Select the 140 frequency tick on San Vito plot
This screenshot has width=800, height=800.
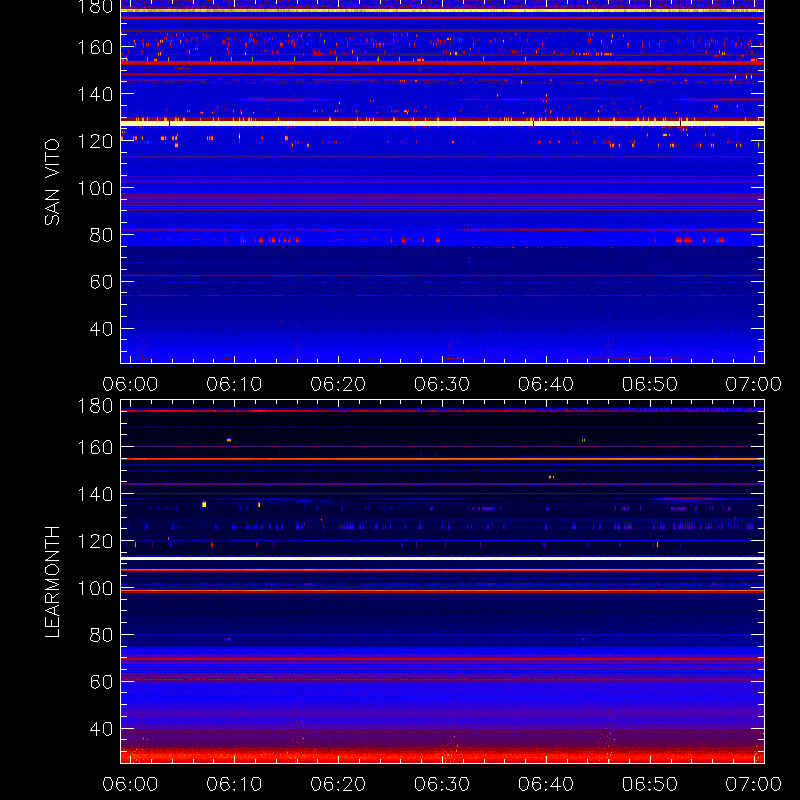tap(95, 94)
